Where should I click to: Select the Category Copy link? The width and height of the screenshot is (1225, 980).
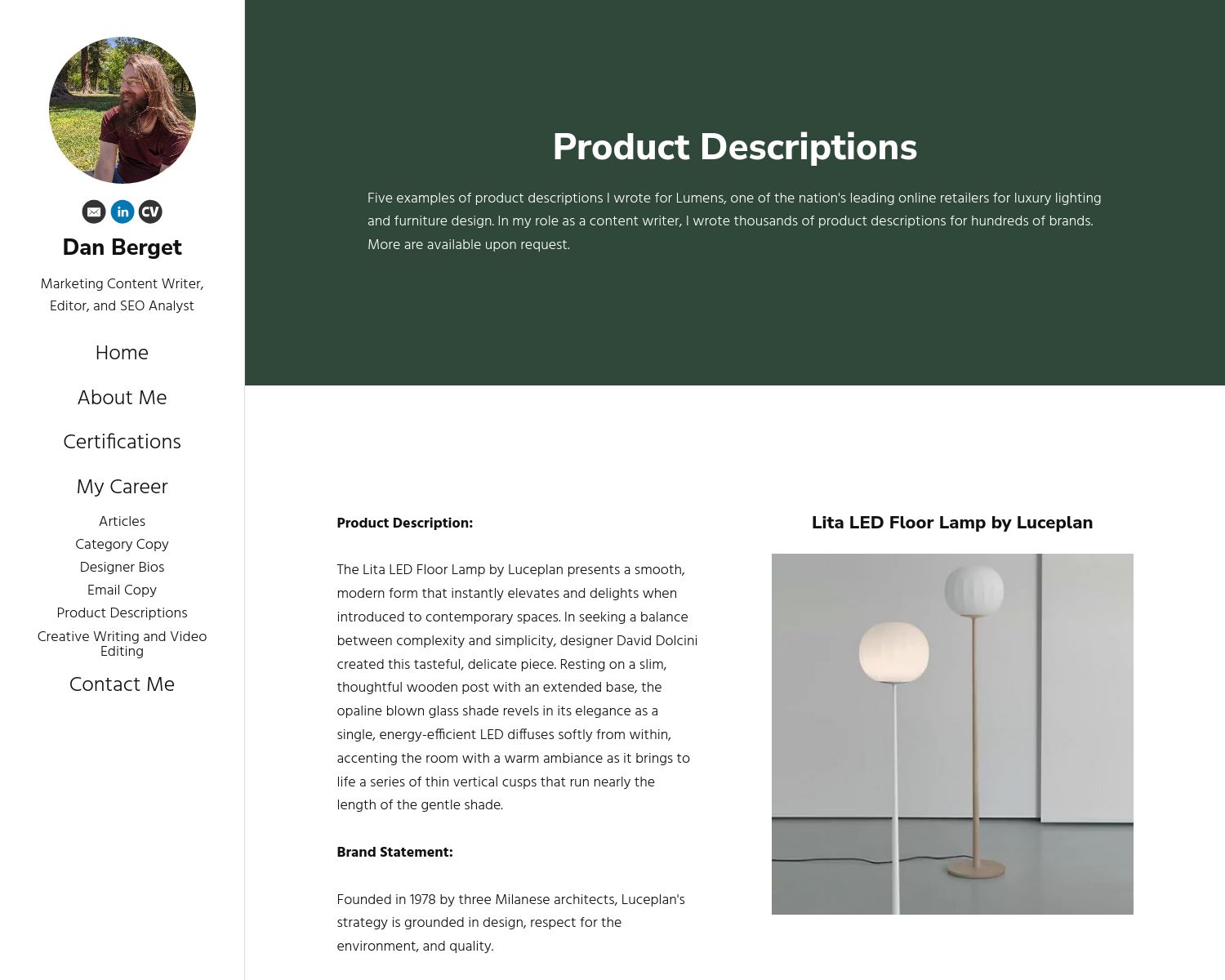coord(121,545)
